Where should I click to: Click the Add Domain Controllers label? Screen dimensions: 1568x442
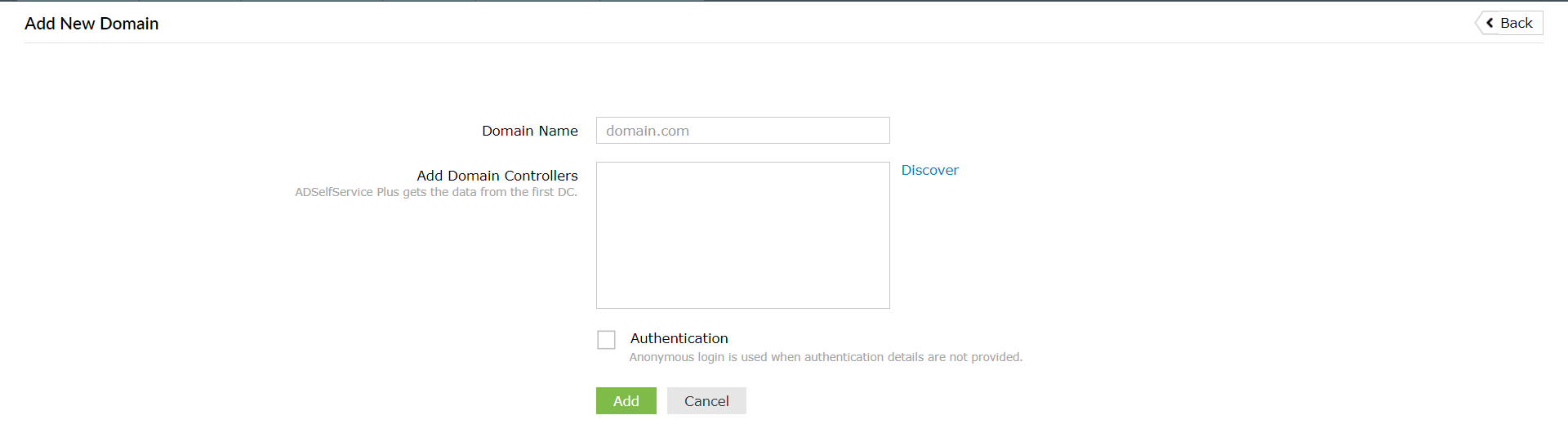coord(497,176)
